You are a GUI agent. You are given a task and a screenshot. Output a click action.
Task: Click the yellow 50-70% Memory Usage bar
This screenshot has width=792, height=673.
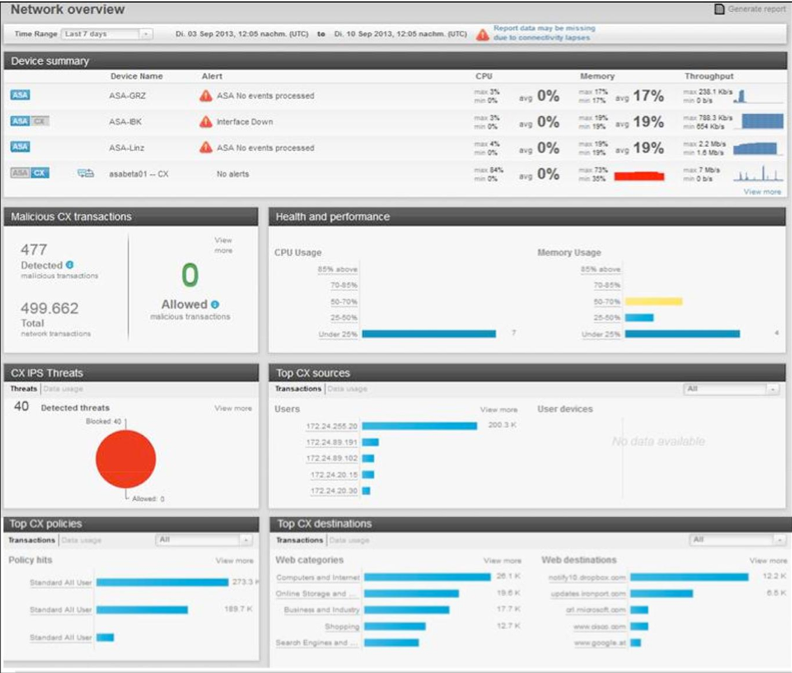(653, 301)
